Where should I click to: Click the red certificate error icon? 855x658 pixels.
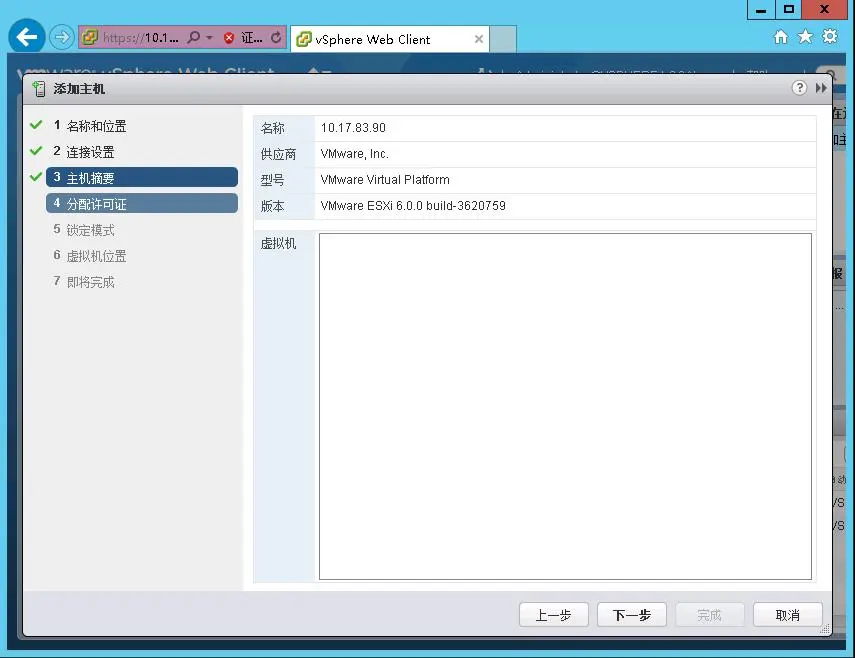[x=229, y=38]
